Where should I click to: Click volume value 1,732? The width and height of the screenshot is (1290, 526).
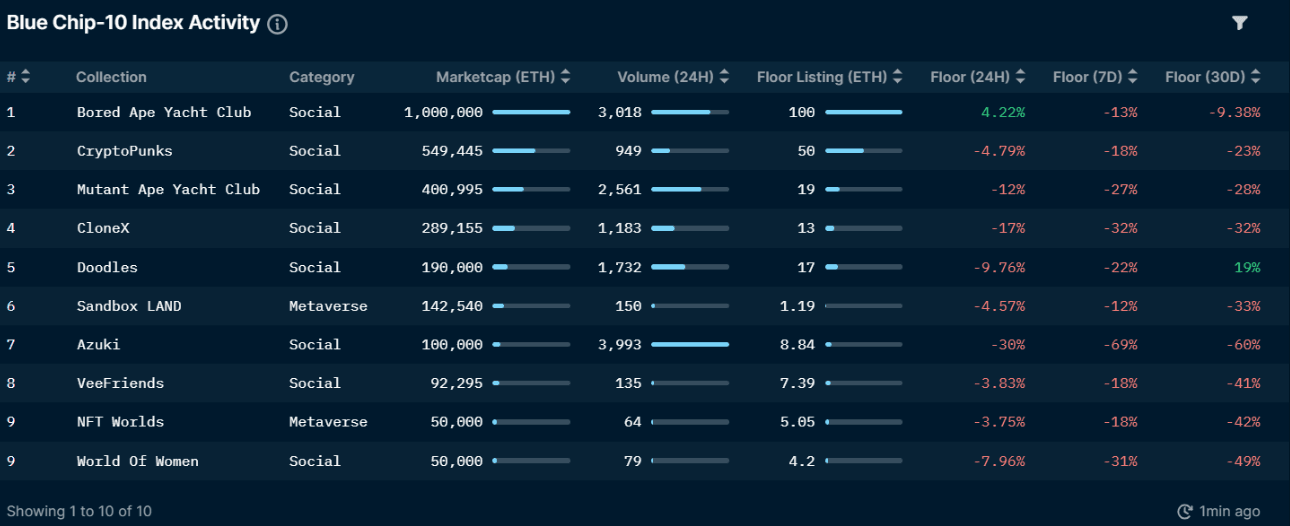620,267
